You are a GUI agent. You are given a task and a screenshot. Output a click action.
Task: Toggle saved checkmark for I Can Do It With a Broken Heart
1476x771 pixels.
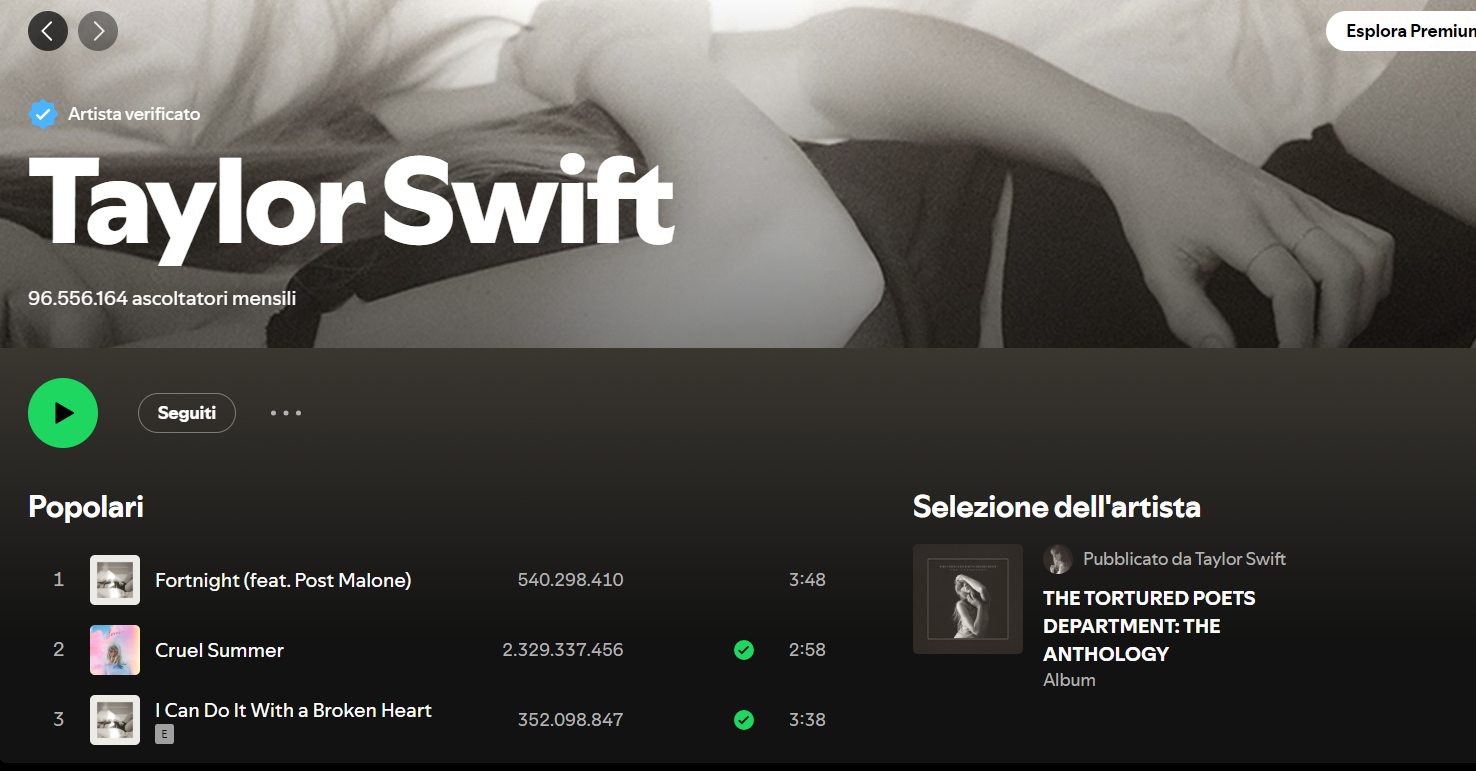(744, 720)
